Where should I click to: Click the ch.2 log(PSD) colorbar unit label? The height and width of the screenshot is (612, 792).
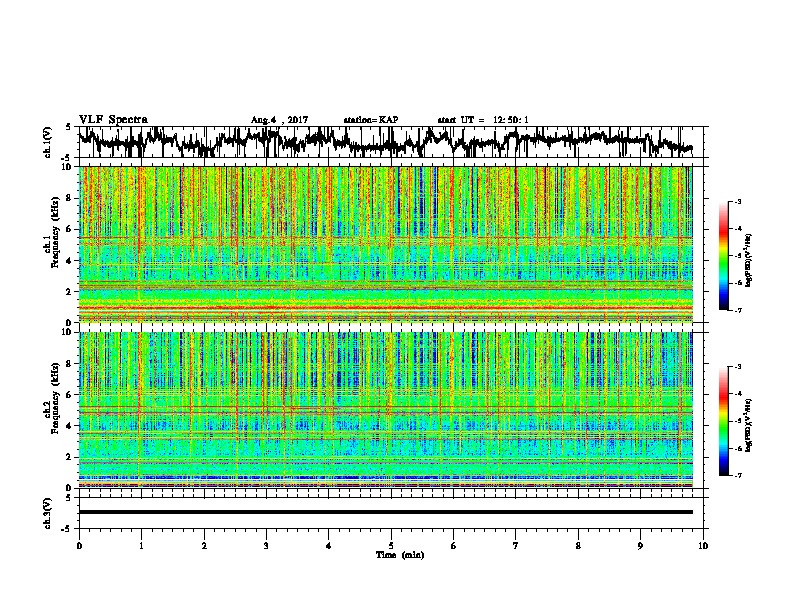[749, 425]
